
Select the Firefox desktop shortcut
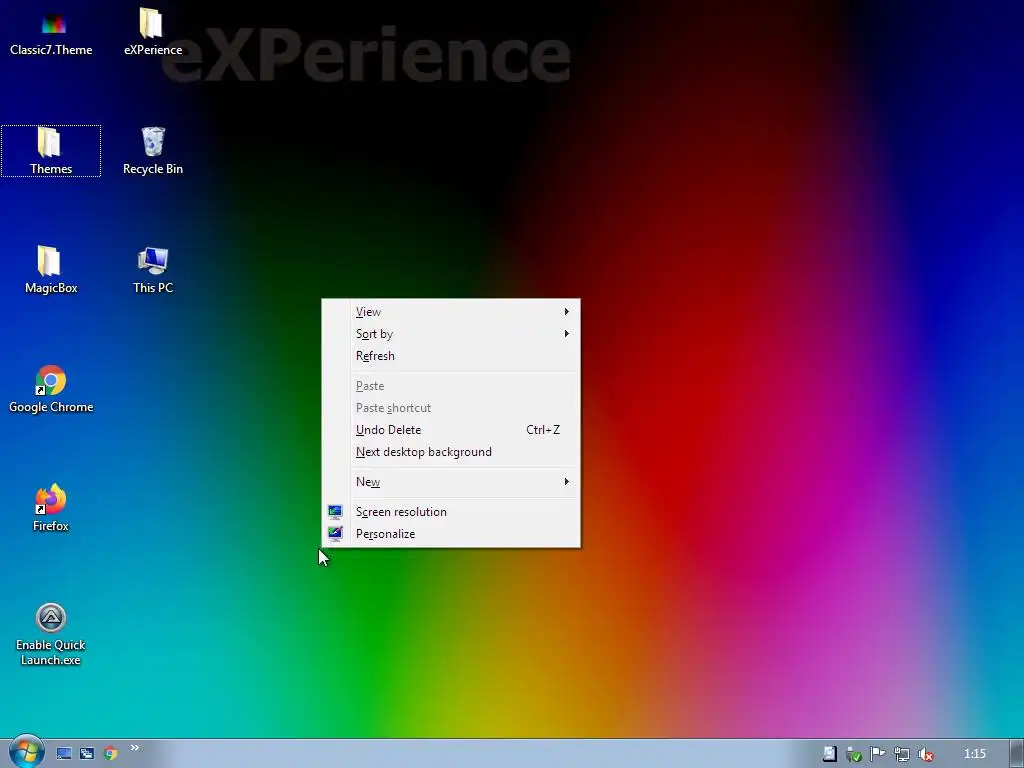tap(51, 508)
